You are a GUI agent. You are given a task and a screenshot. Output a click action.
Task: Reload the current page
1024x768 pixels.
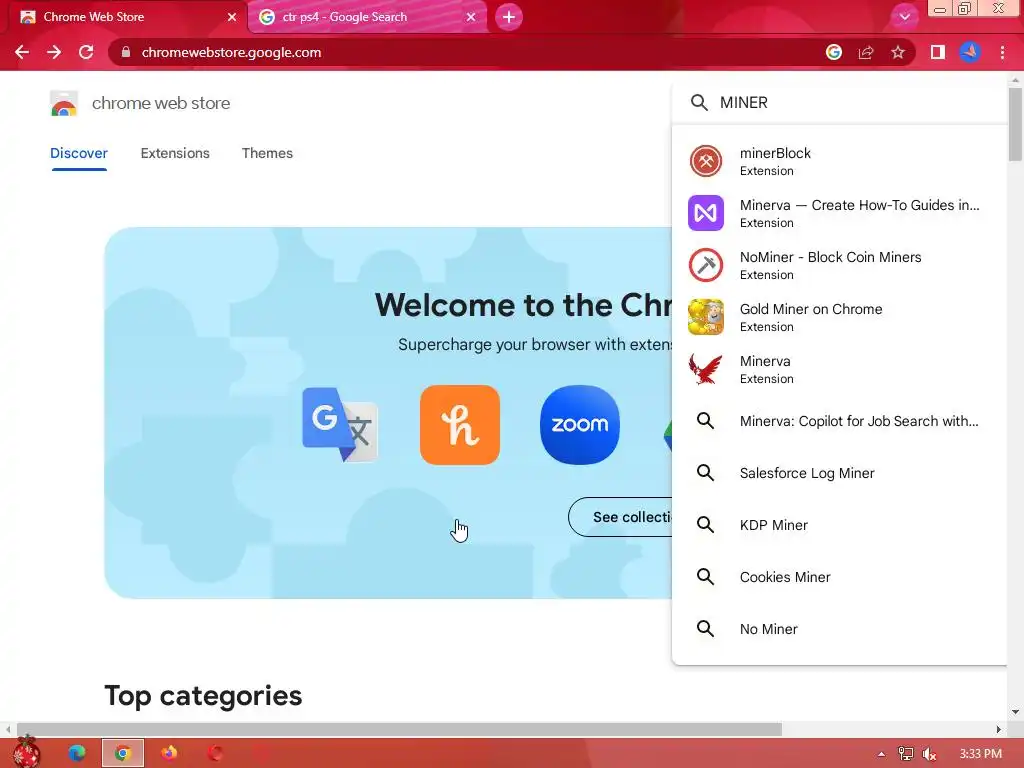[x=86, y=52]
